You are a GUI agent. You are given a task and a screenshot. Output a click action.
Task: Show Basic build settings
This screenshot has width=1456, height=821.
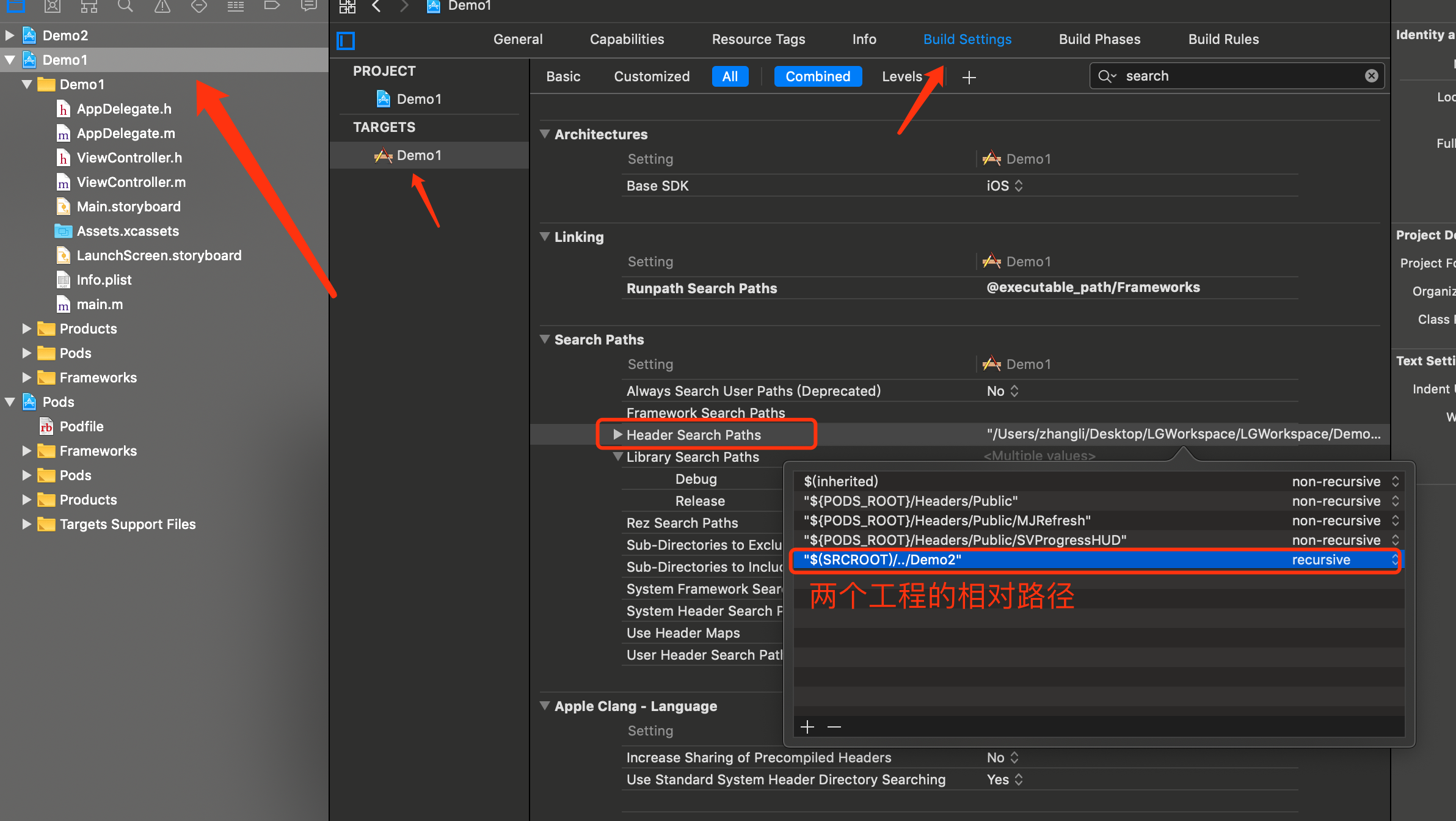click(563, 76)
